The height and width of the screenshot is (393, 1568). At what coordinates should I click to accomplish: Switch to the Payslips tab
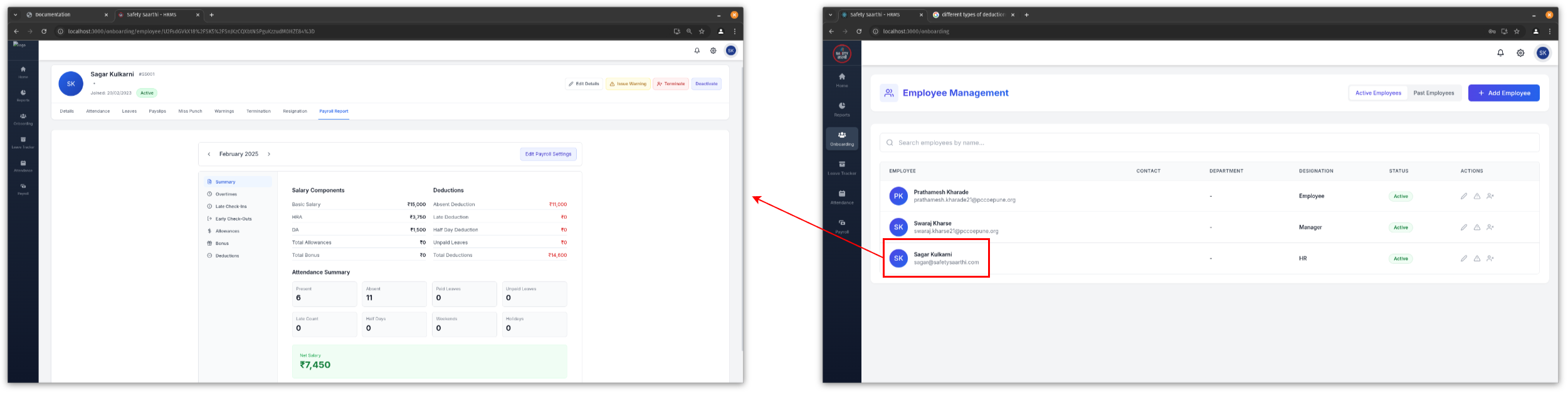pyautogui.click(x=157, y=112)
